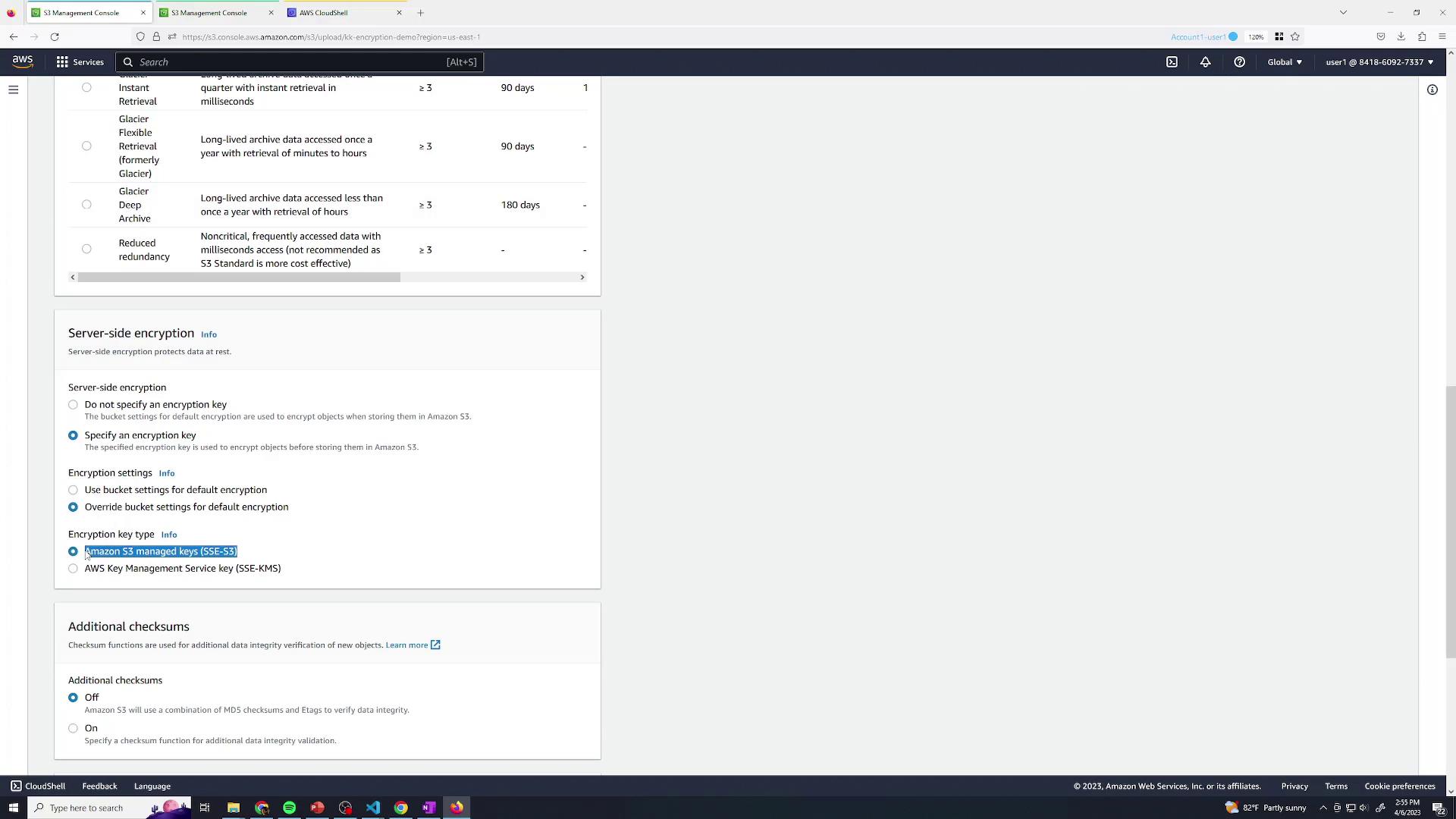Switch to the second S3 Management Console tab
Image resolution: width=1456 pixels, height=819 pixels.
point(209,13)
